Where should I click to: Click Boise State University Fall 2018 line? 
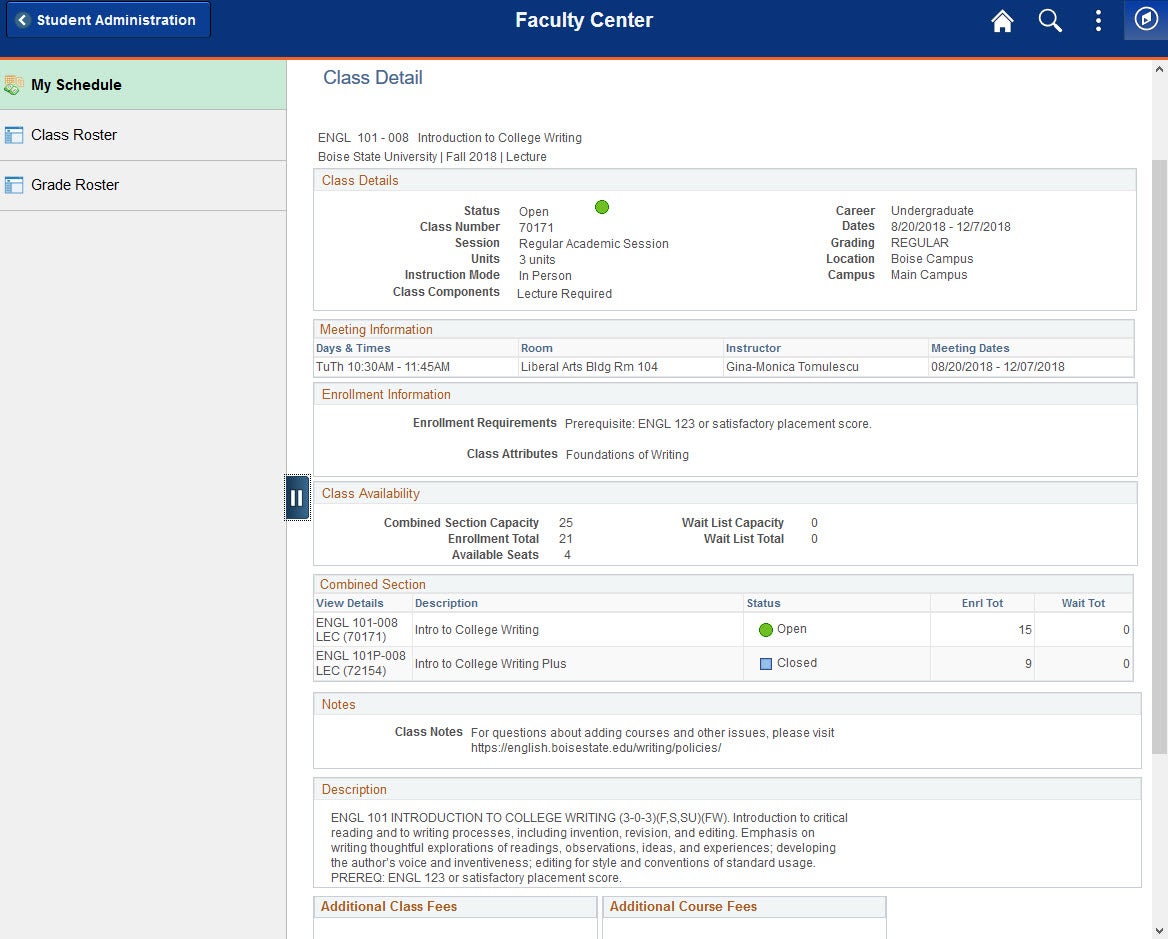coord(432,156)
